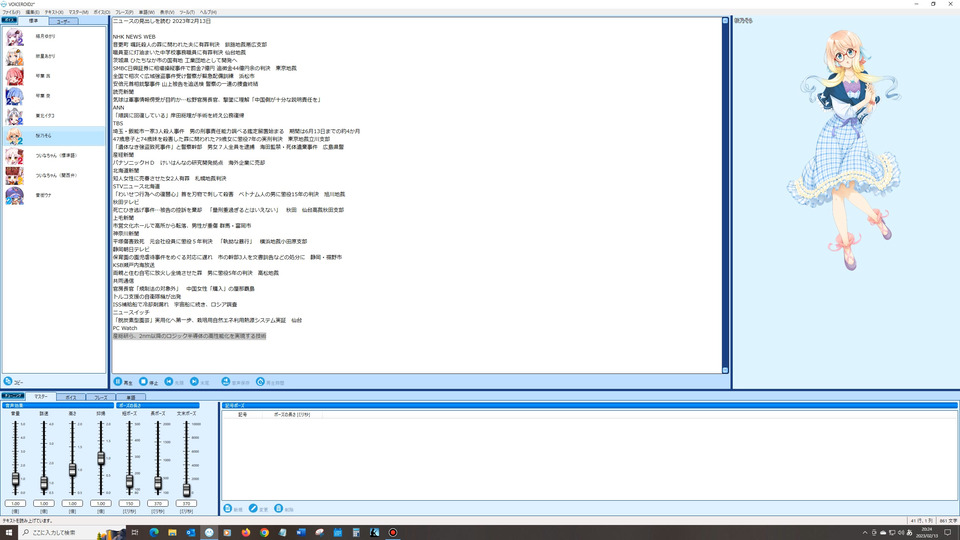This screenshot has height=540, width=960.
Task: Open the 表示(V) menu
Action: [x=167, y=12]
